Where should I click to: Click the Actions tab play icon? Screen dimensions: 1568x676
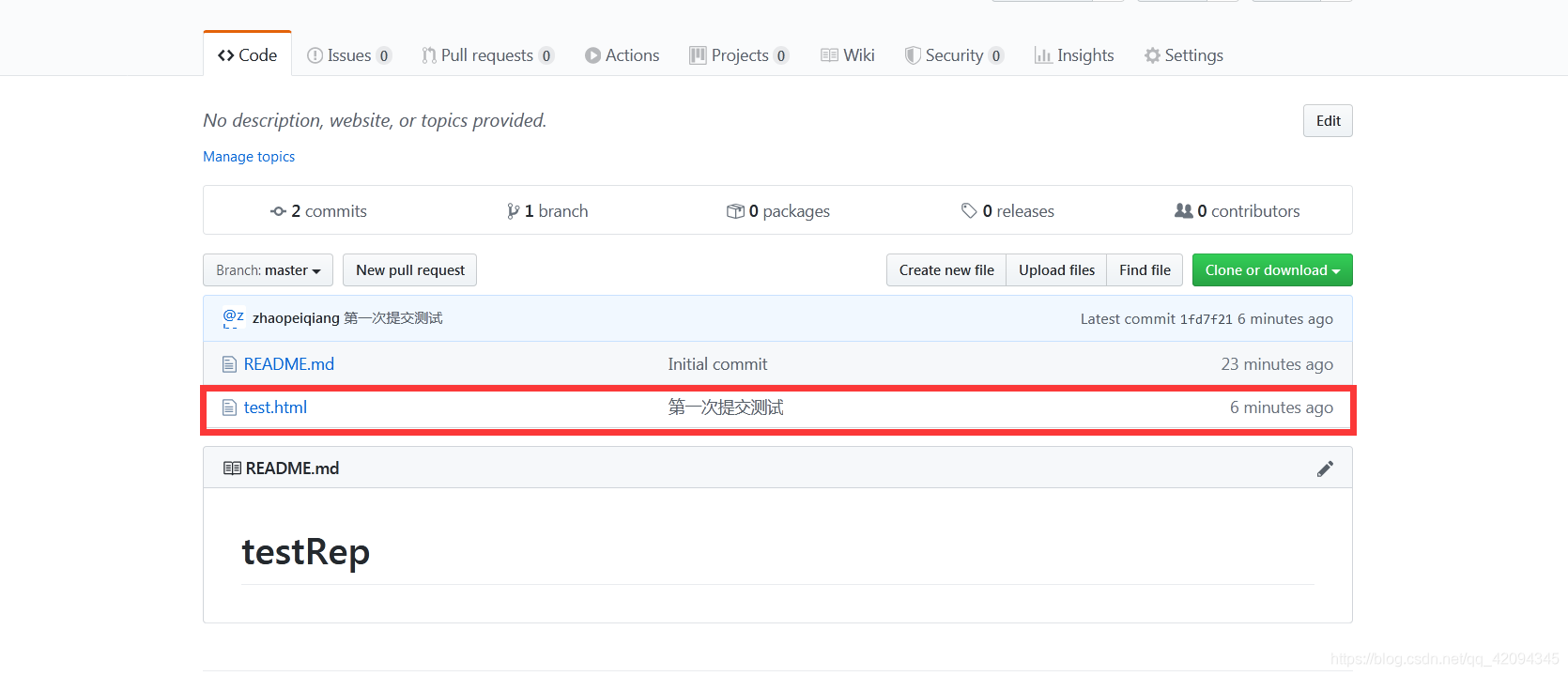coord(592,55)
